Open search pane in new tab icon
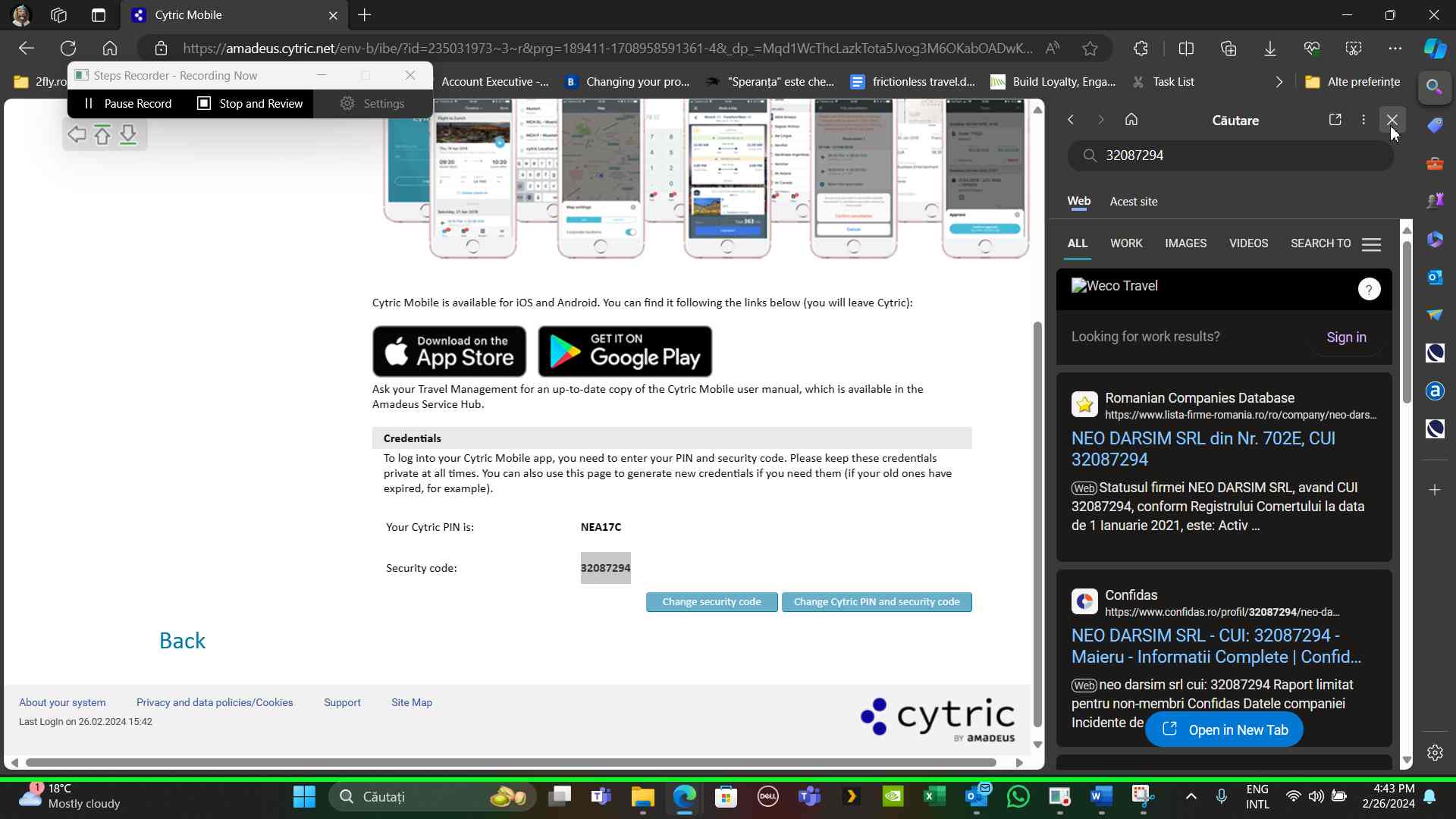The width and height of the screenshot is (1456, 819). 1335,120
